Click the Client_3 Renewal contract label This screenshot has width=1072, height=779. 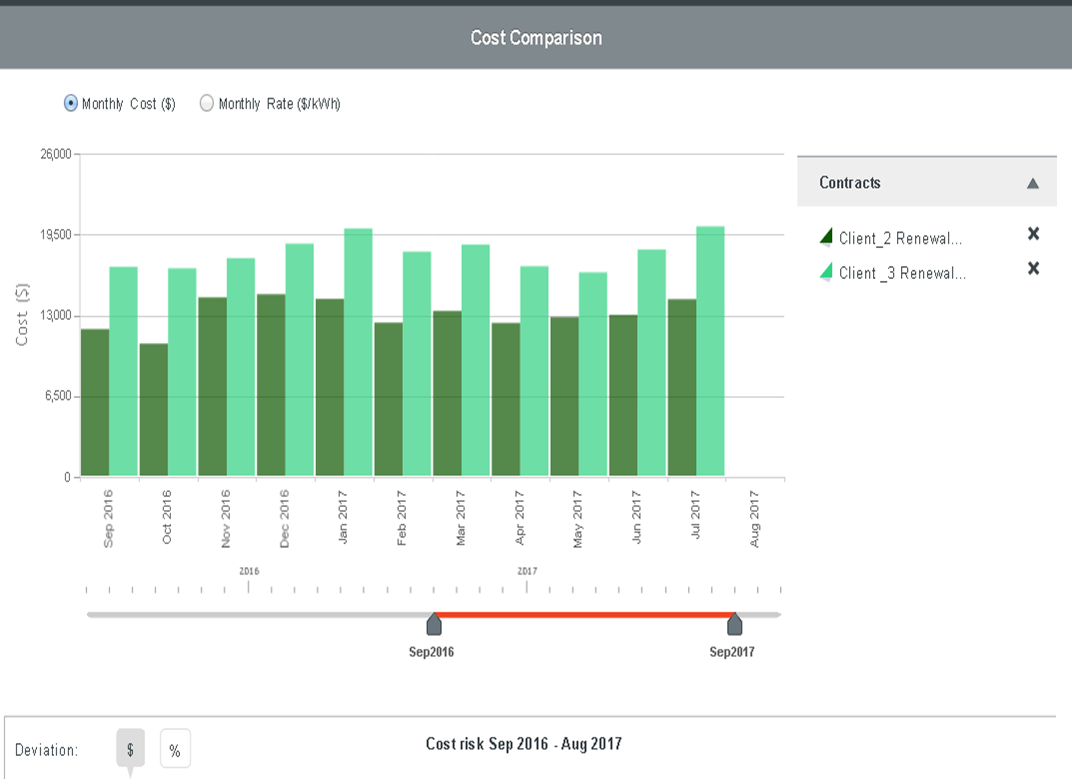(900, 273)
